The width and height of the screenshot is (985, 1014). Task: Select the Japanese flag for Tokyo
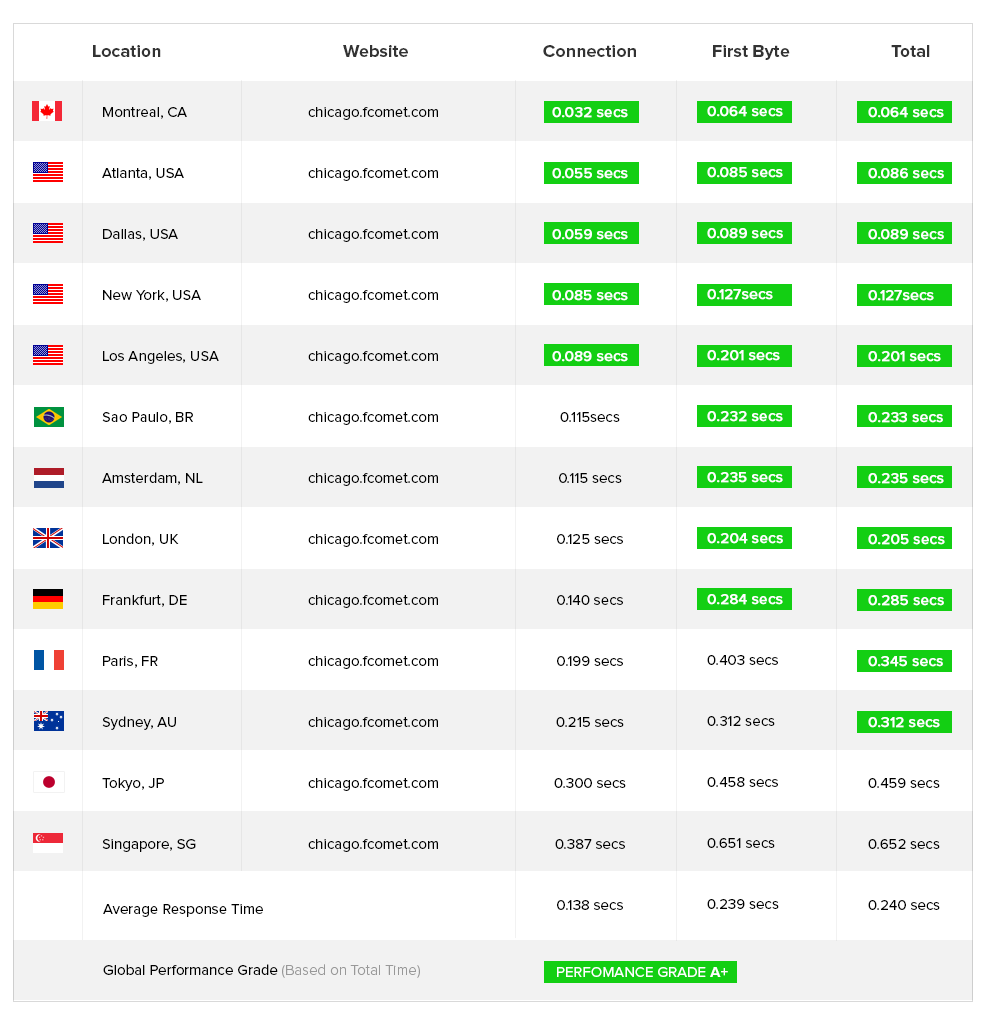pyautogui.click(x=49, y=782)
